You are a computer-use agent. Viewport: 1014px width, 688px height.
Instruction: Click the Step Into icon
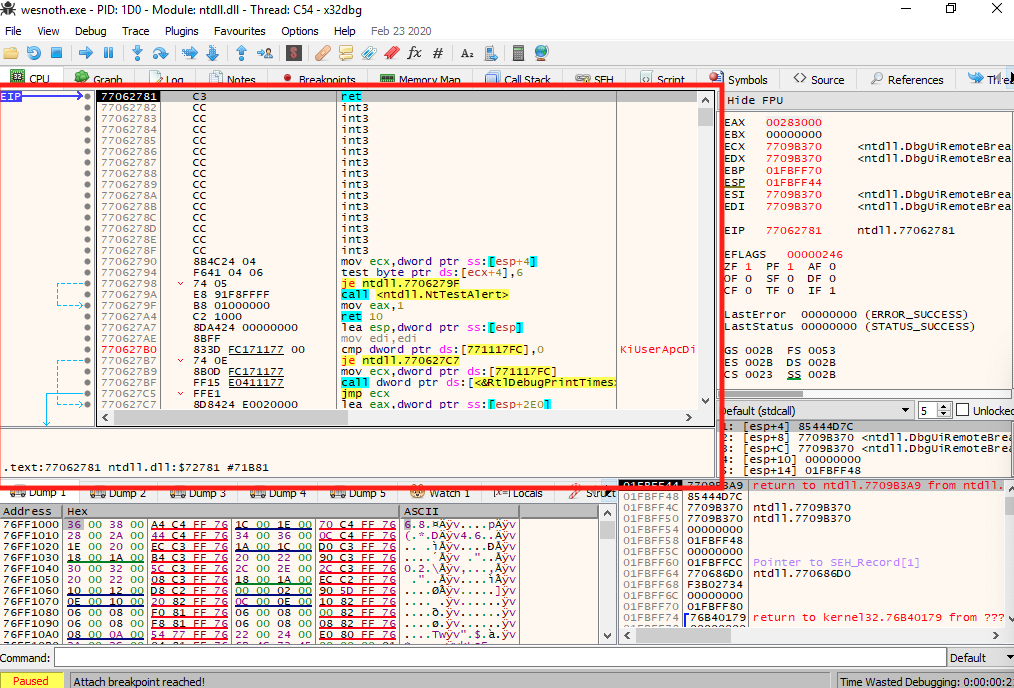pyautogui.click(x=137, y=53)
